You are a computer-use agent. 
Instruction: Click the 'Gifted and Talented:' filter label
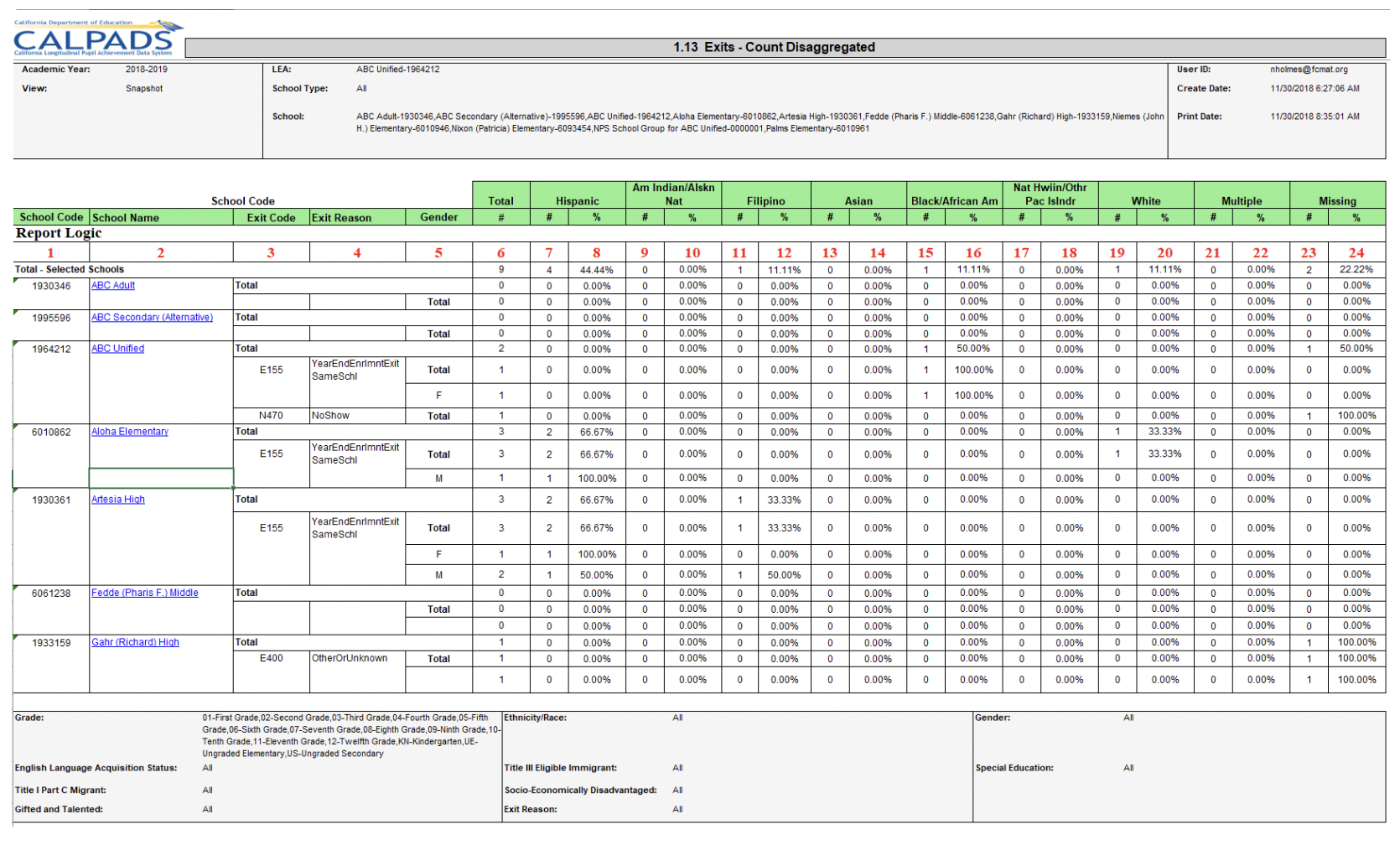click(59, 810)
